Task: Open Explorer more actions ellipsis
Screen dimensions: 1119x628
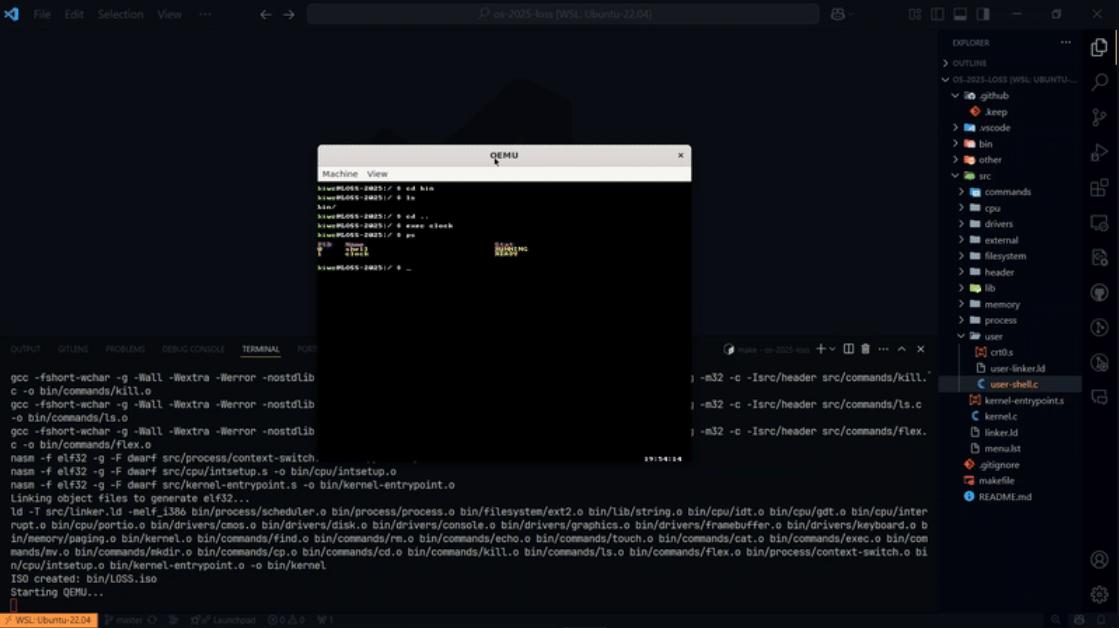Action: [1065, 43]
